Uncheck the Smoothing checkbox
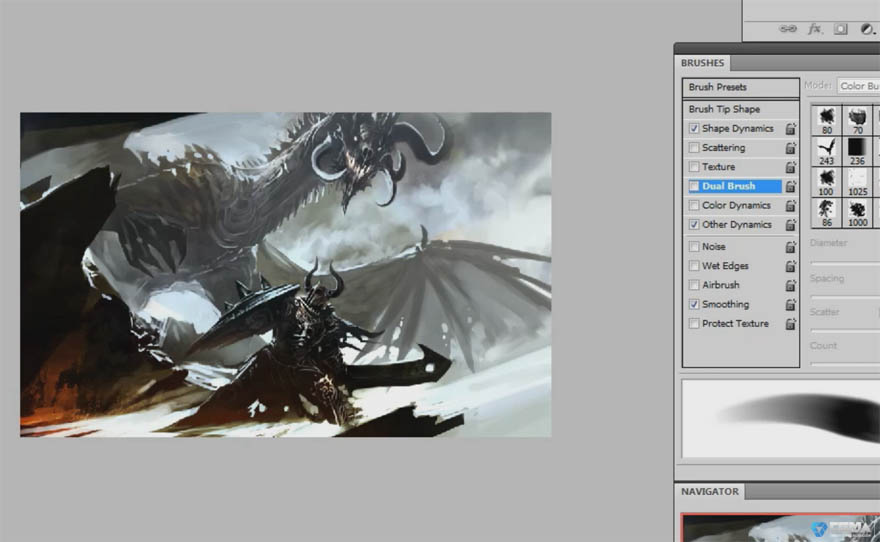 [694, 304]
